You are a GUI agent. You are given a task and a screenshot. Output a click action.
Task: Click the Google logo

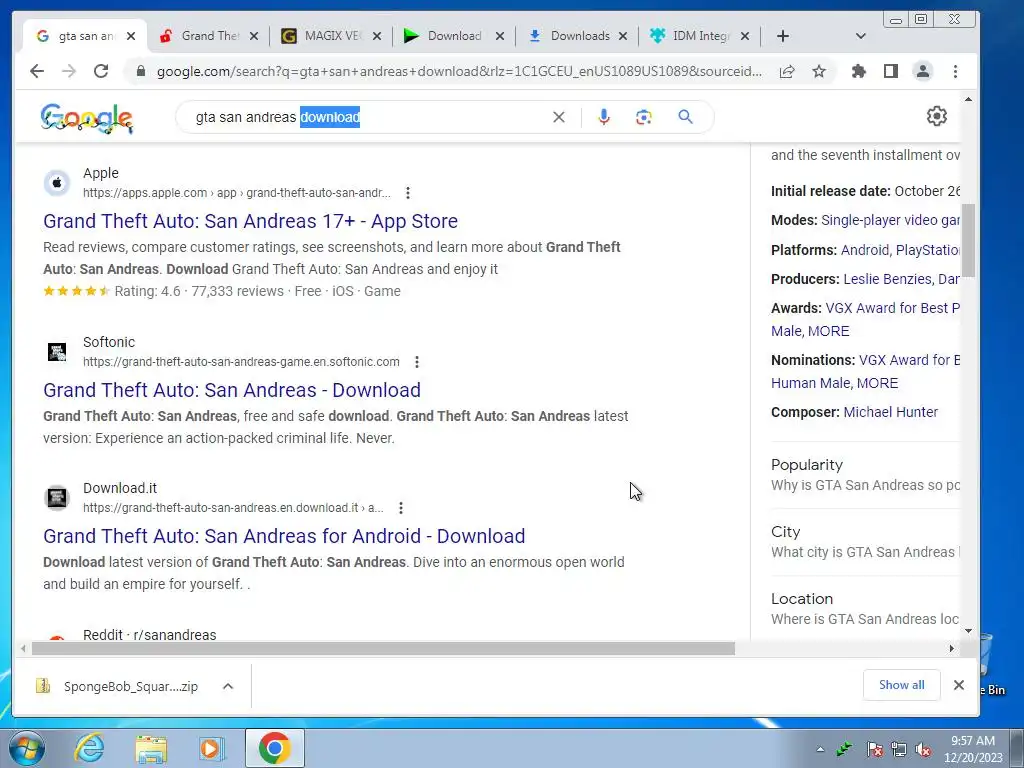tap(87, 118)
